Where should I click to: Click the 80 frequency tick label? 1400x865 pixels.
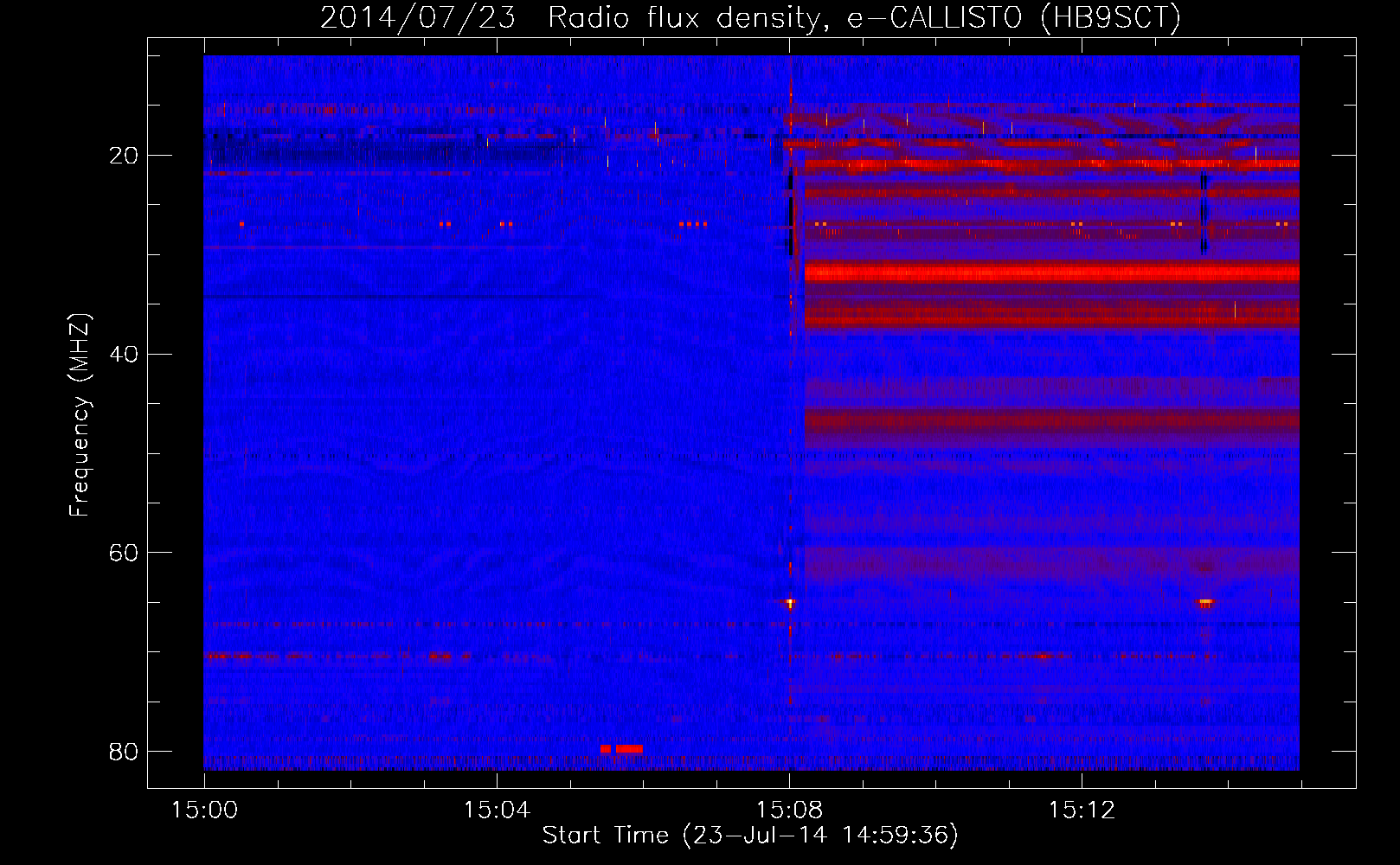(123, 751)
